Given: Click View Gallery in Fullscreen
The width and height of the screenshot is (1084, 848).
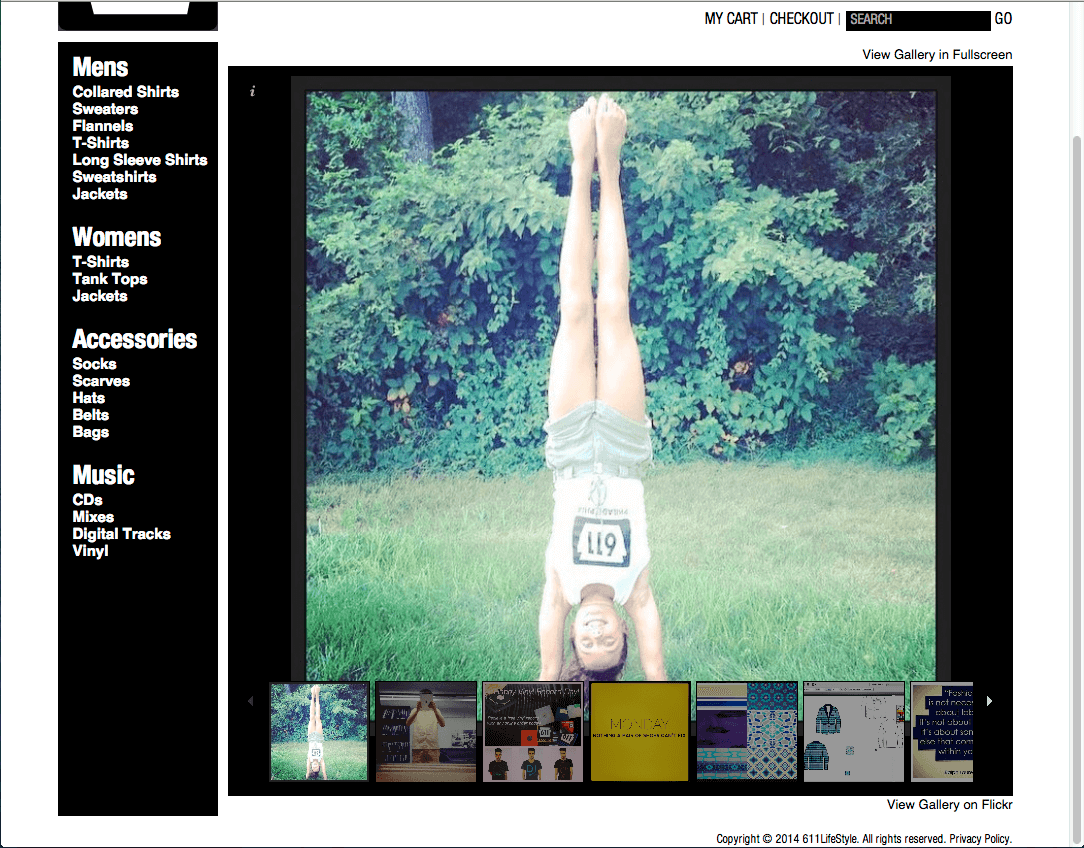Looking at the screenshot, I should tap(937, 55).
